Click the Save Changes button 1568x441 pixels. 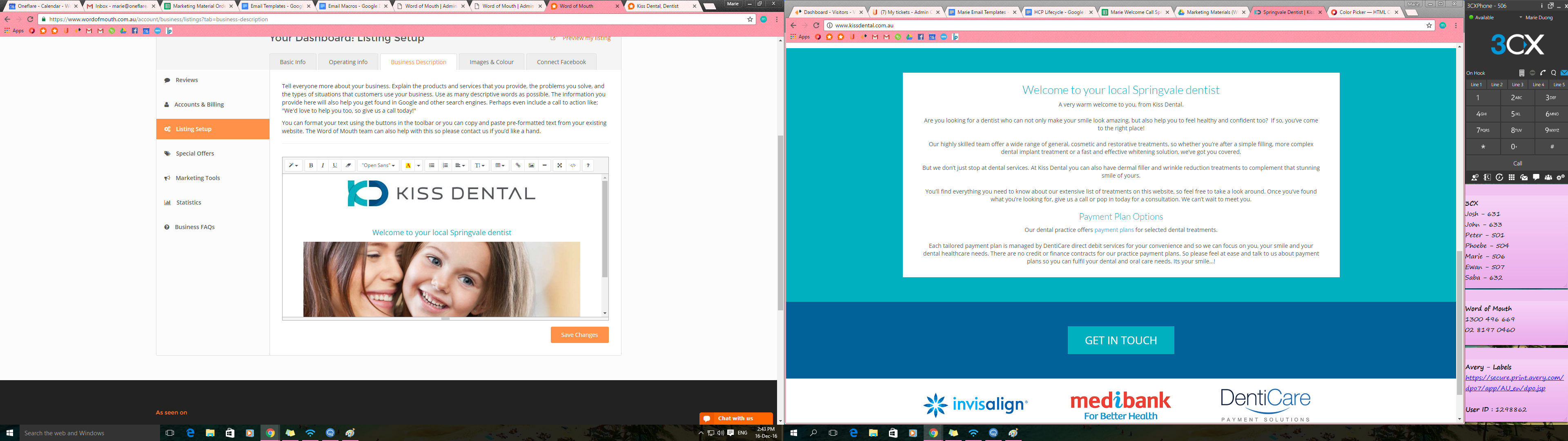point(579,335)
